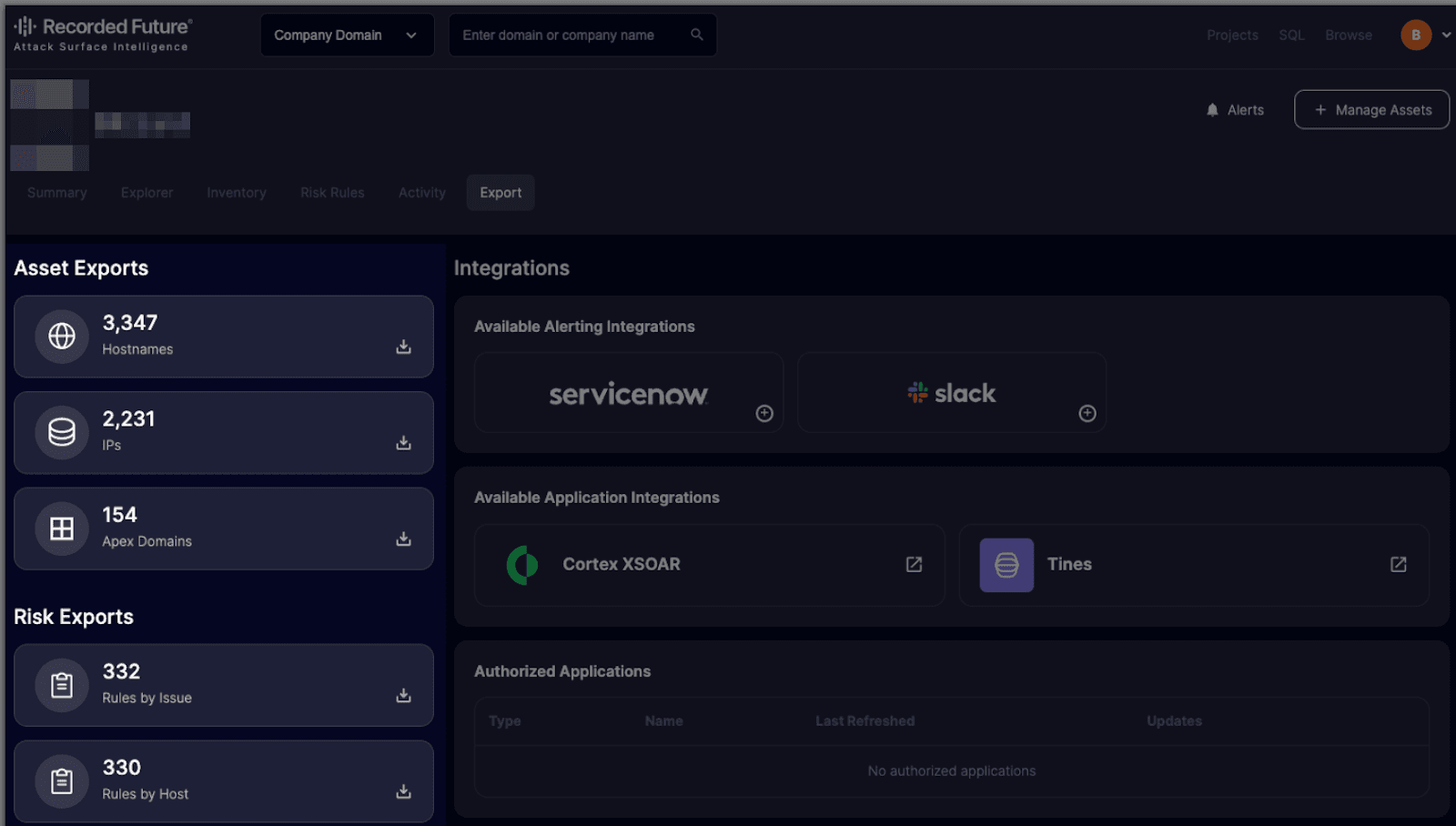Screen dimensions: 1456x826
Task: Click the Slack logo
Action: click(952, 393)
